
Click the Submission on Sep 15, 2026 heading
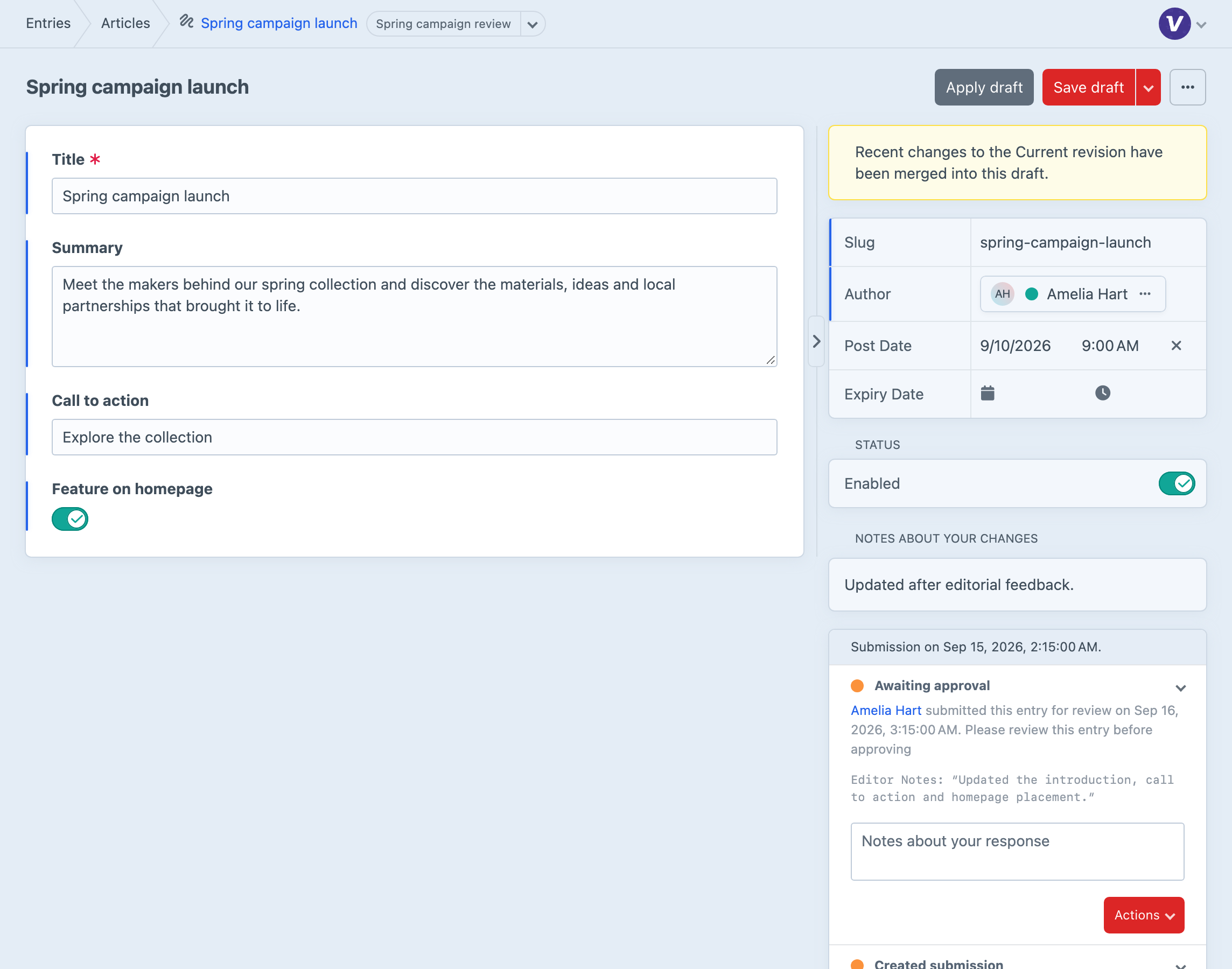[x=976, y=647]
